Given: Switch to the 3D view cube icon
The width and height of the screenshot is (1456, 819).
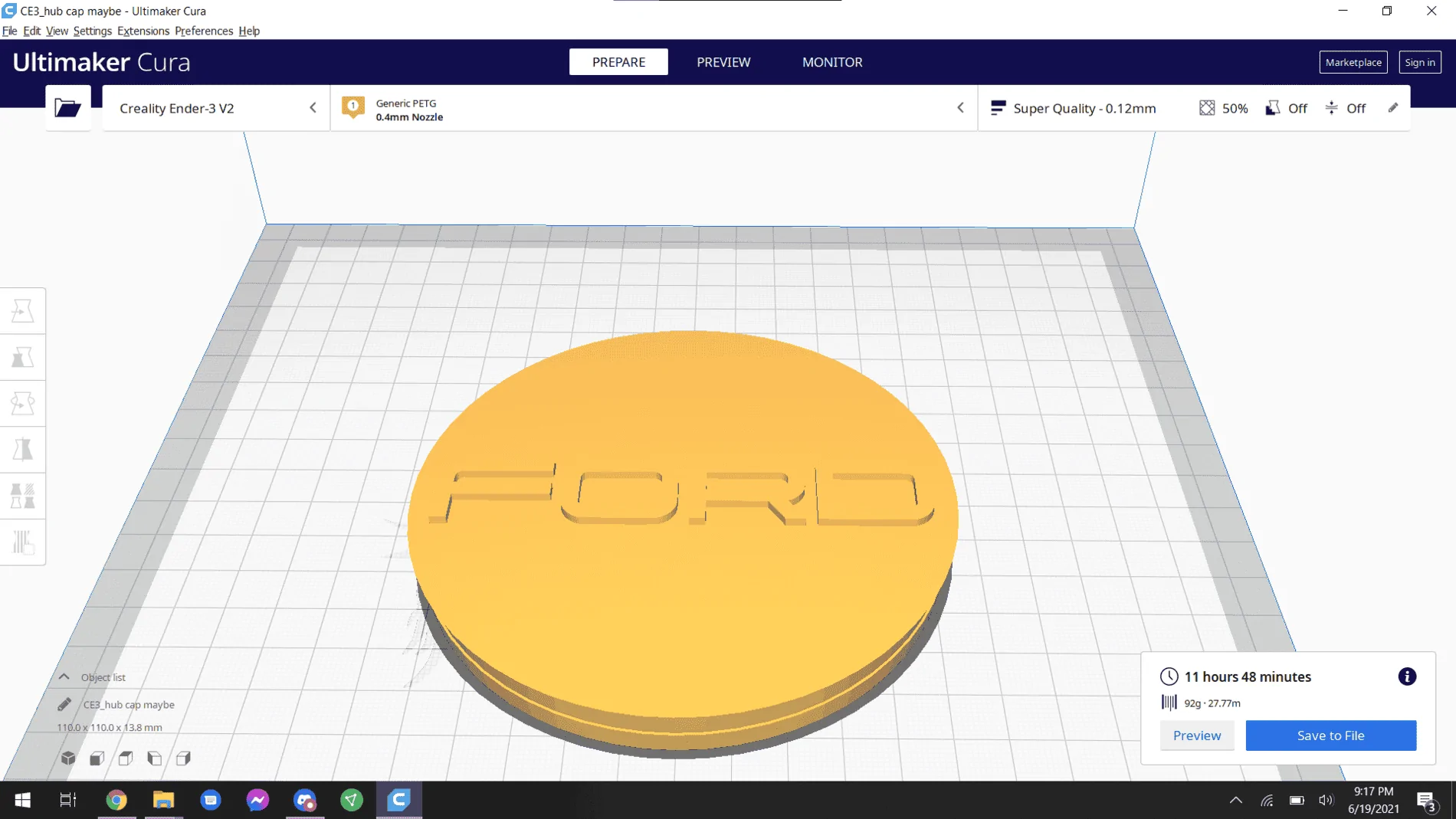Looking at the screenshot, I should click(x=68, y=758).
